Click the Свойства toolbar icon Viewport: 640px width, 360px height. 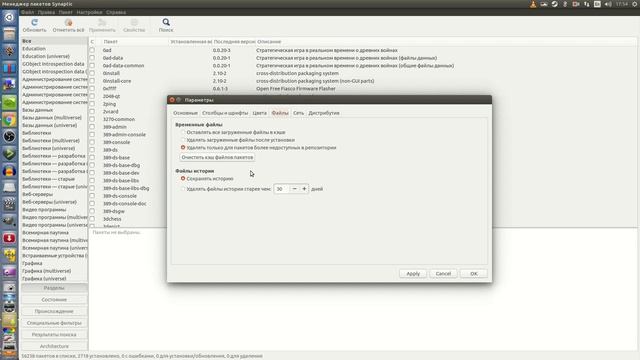click(x=134, y=22)
